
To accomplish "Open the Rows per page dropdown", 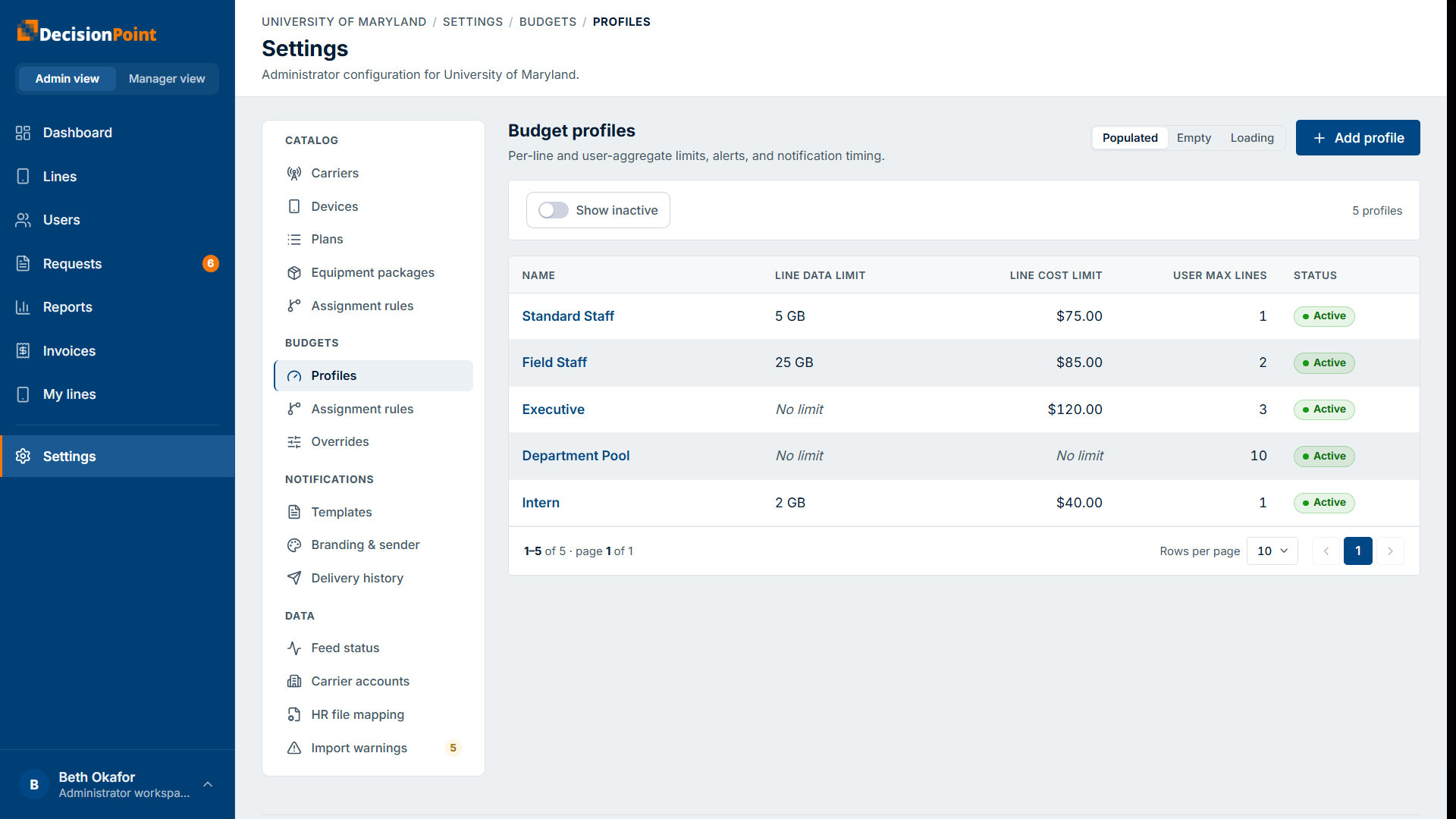I will pyautogui.click(x=1272, y=551).
